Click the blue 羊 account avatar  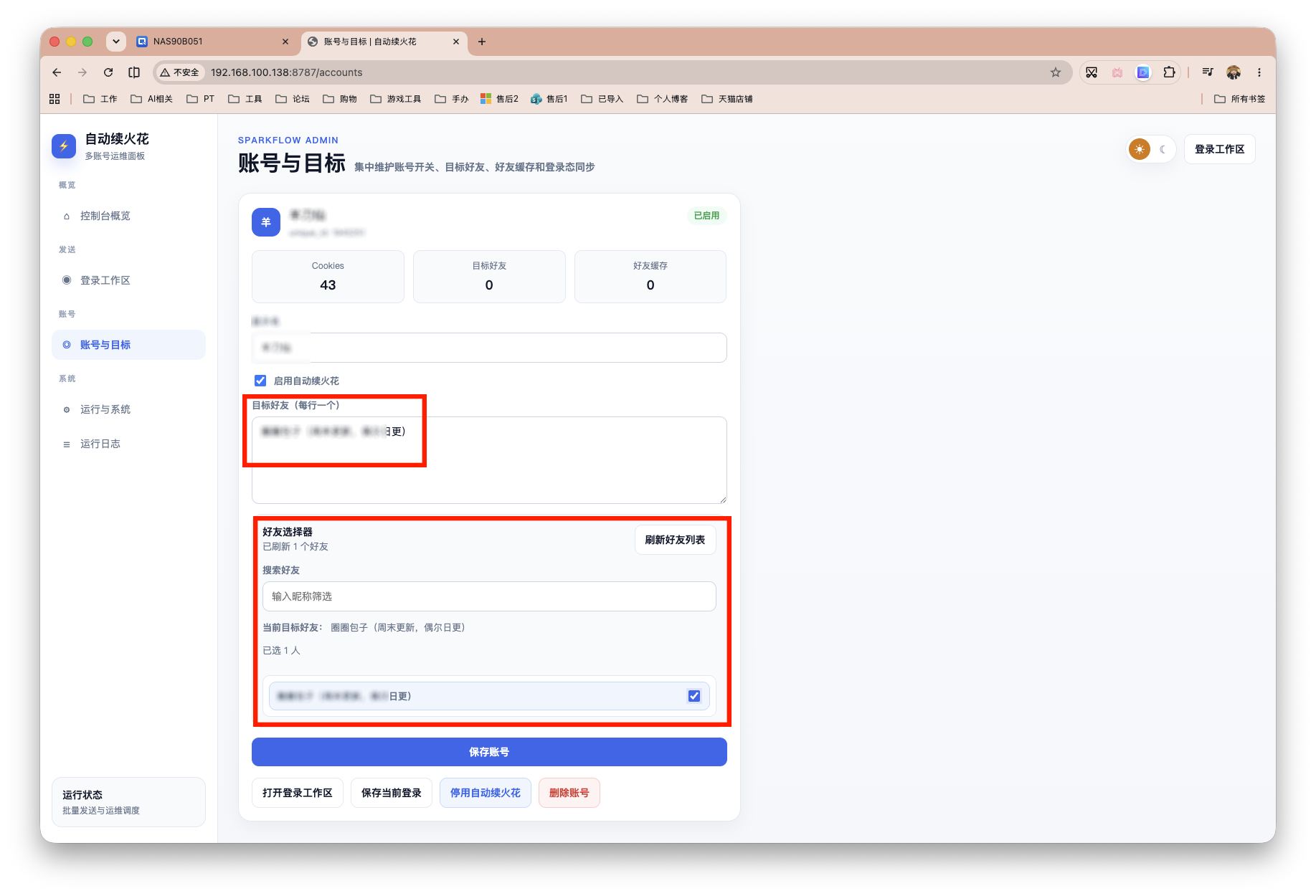point(265,222)
